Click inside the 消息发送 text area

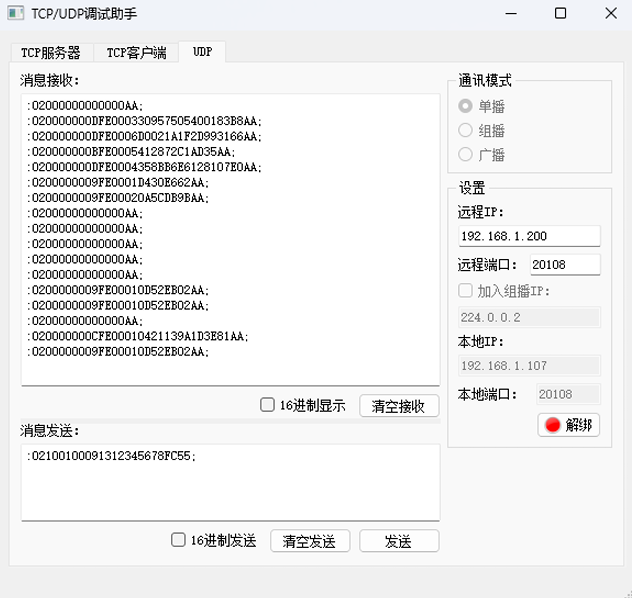230,481
